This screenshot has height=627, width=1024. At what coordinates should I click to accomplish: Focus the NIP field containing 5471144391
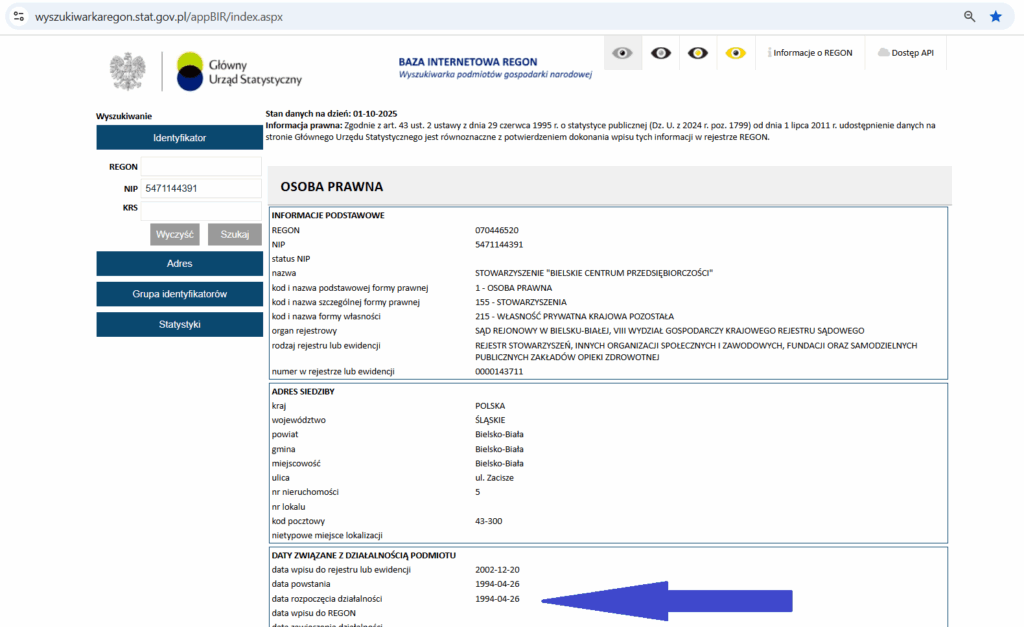201,188
